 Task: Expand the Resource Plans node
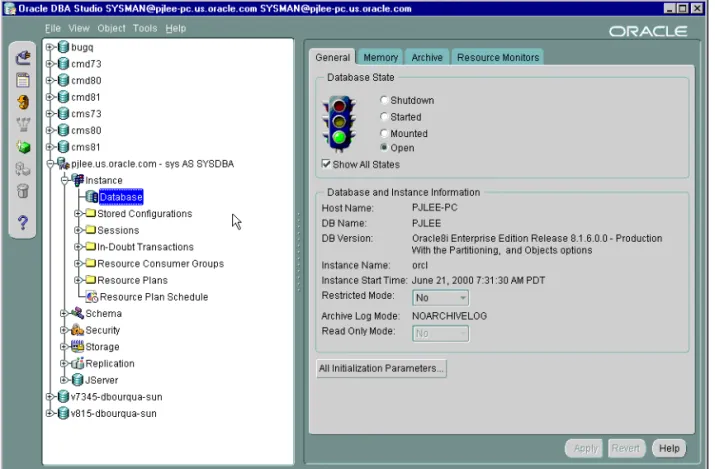coord(78,280)
